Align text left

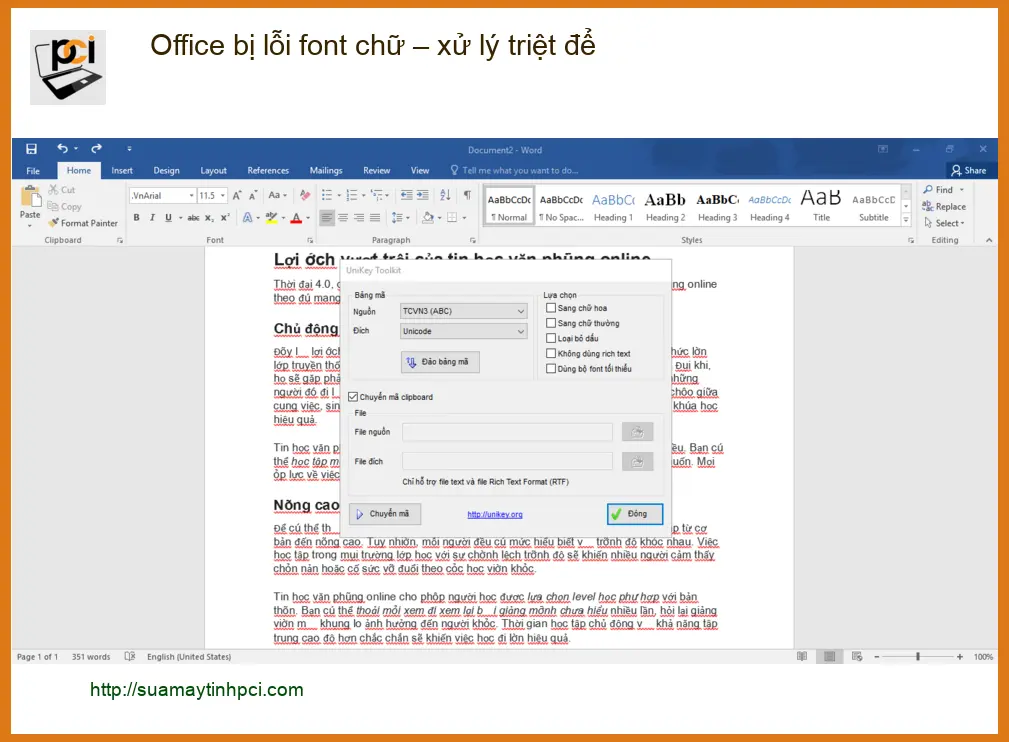coord(327,218)
